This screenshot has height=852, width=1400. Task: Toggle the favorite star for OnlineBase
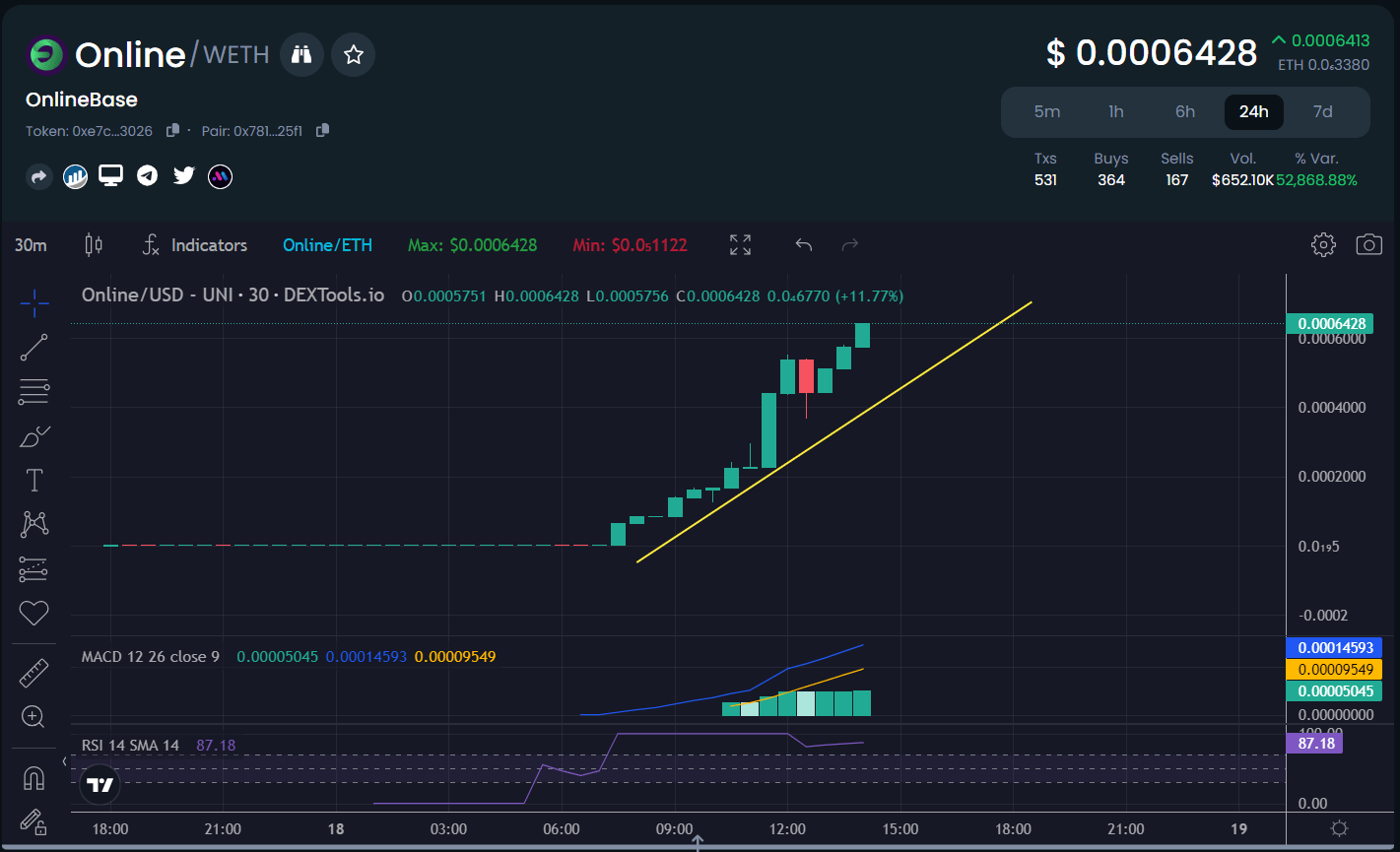click(353, 54)
